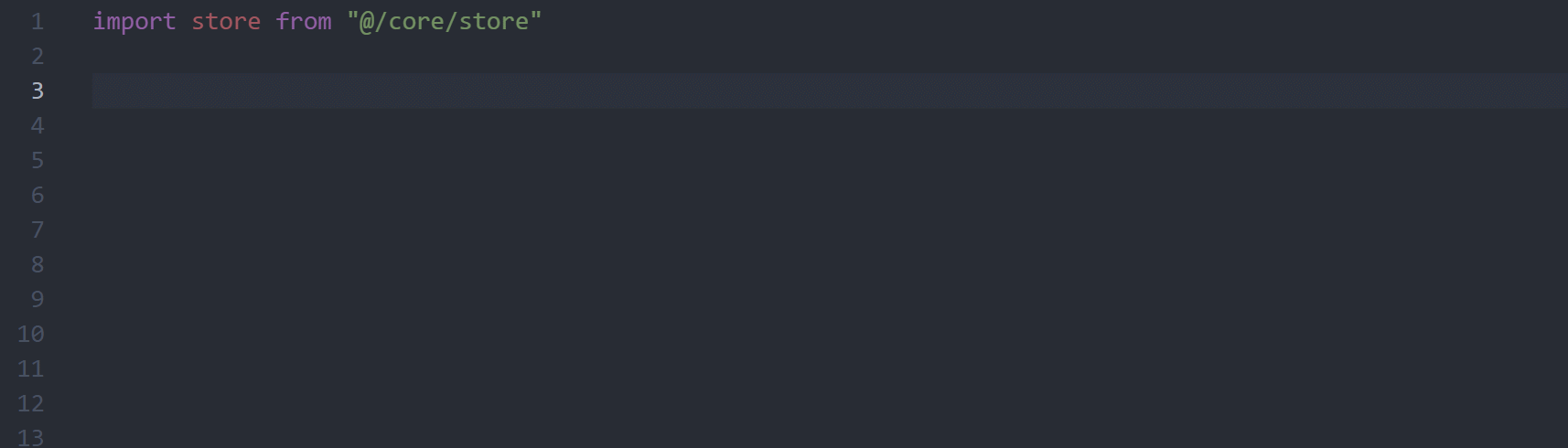Screen dimensions: 1568x448
Task: Click the highlighted active line 3
Action: tap(830, 91)
